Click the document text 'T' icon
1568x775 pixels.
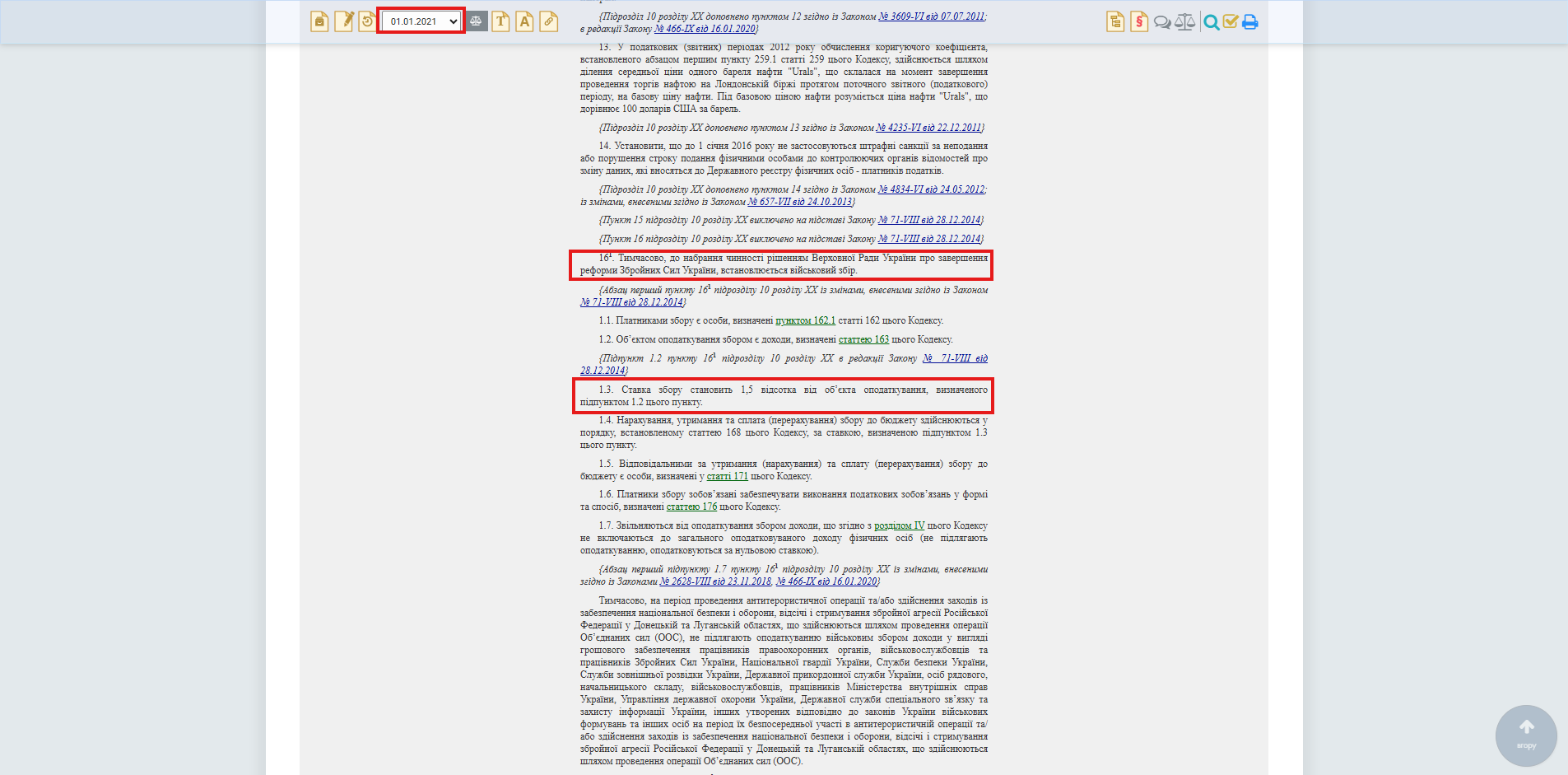tap(500, 21)
